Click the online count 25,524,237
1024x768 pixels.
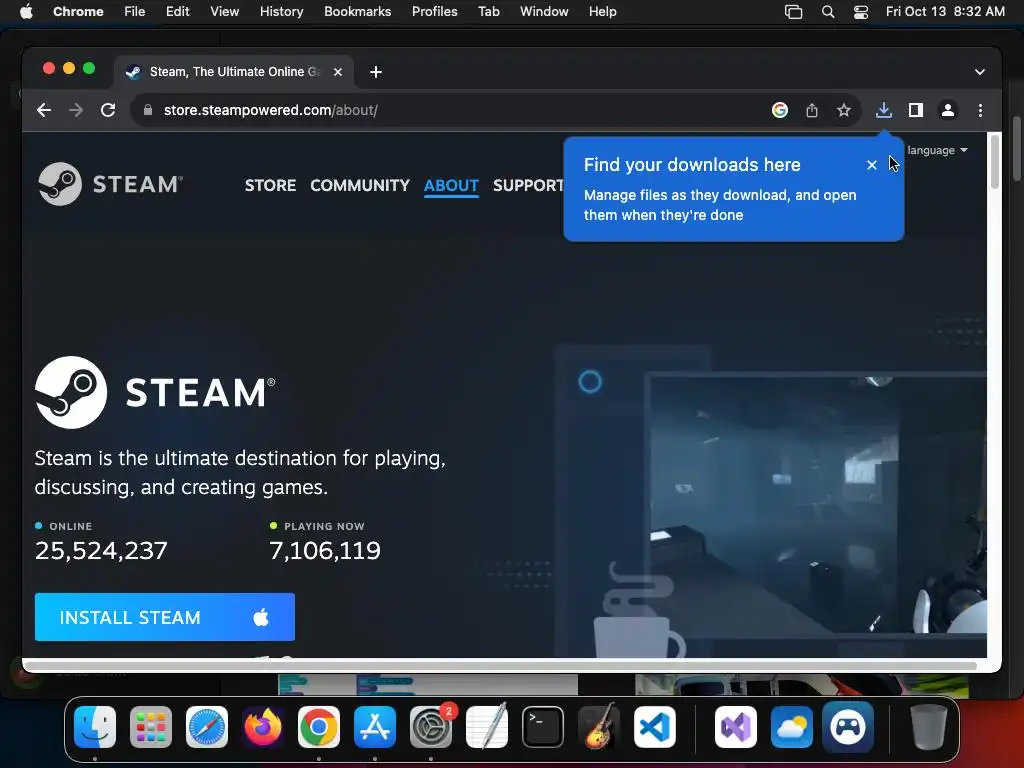pos(101,551)
